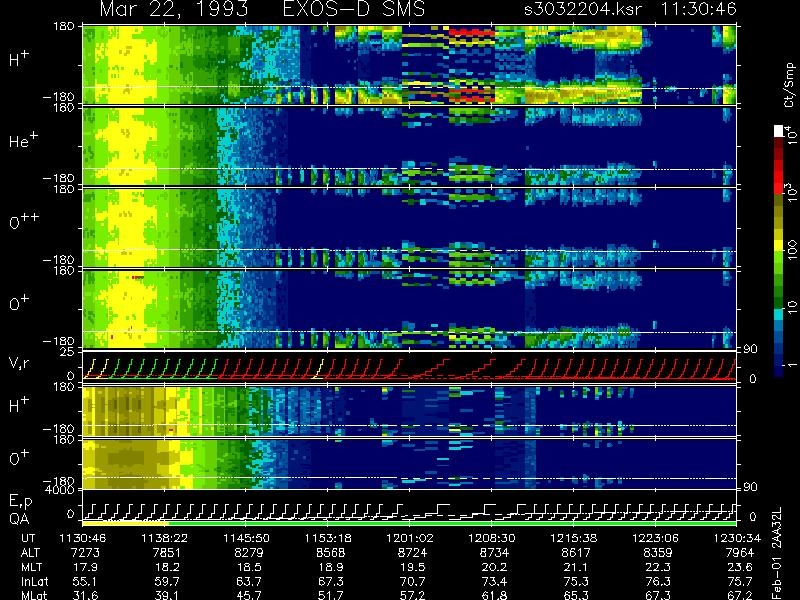Select InLat value '59.7'
800x600 pixels.
pyautogui.click(x=167, y=581)
